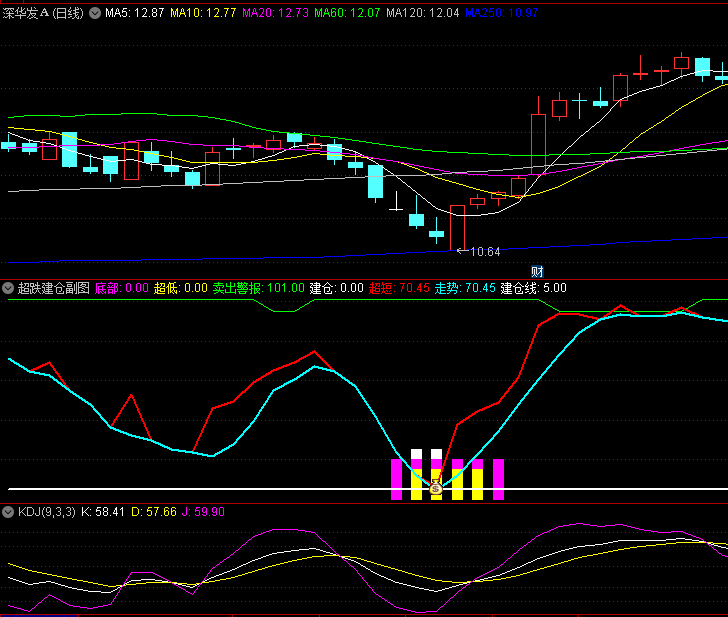Click the MA10: 12.77 yellow label
728x617 pixels.
pyautogui.click(x=203, y=13)
